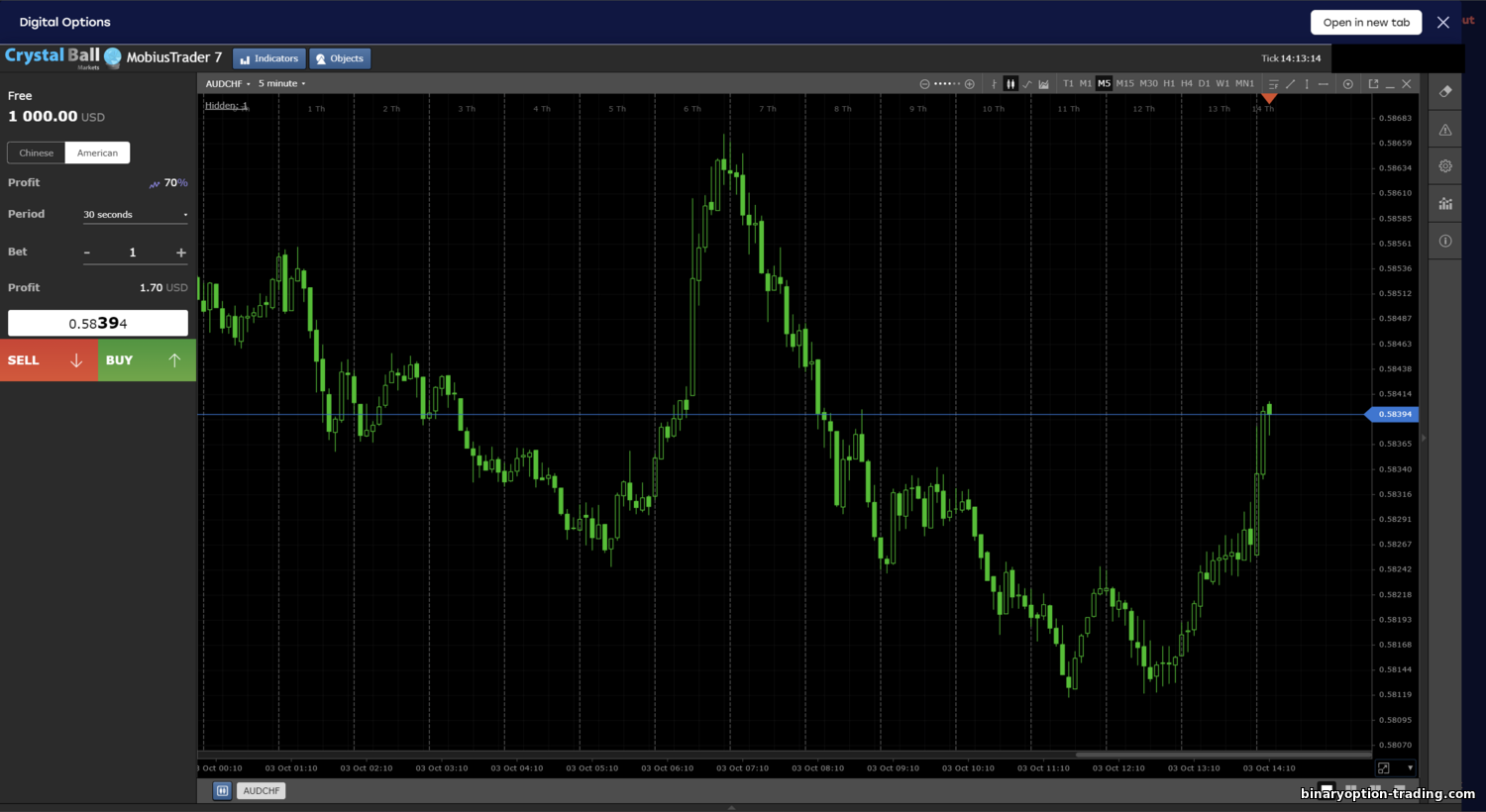Screen dimensions: 1486x812
Task: Zoom in chart with plus magnifier
Action: [x=970, y=84]
